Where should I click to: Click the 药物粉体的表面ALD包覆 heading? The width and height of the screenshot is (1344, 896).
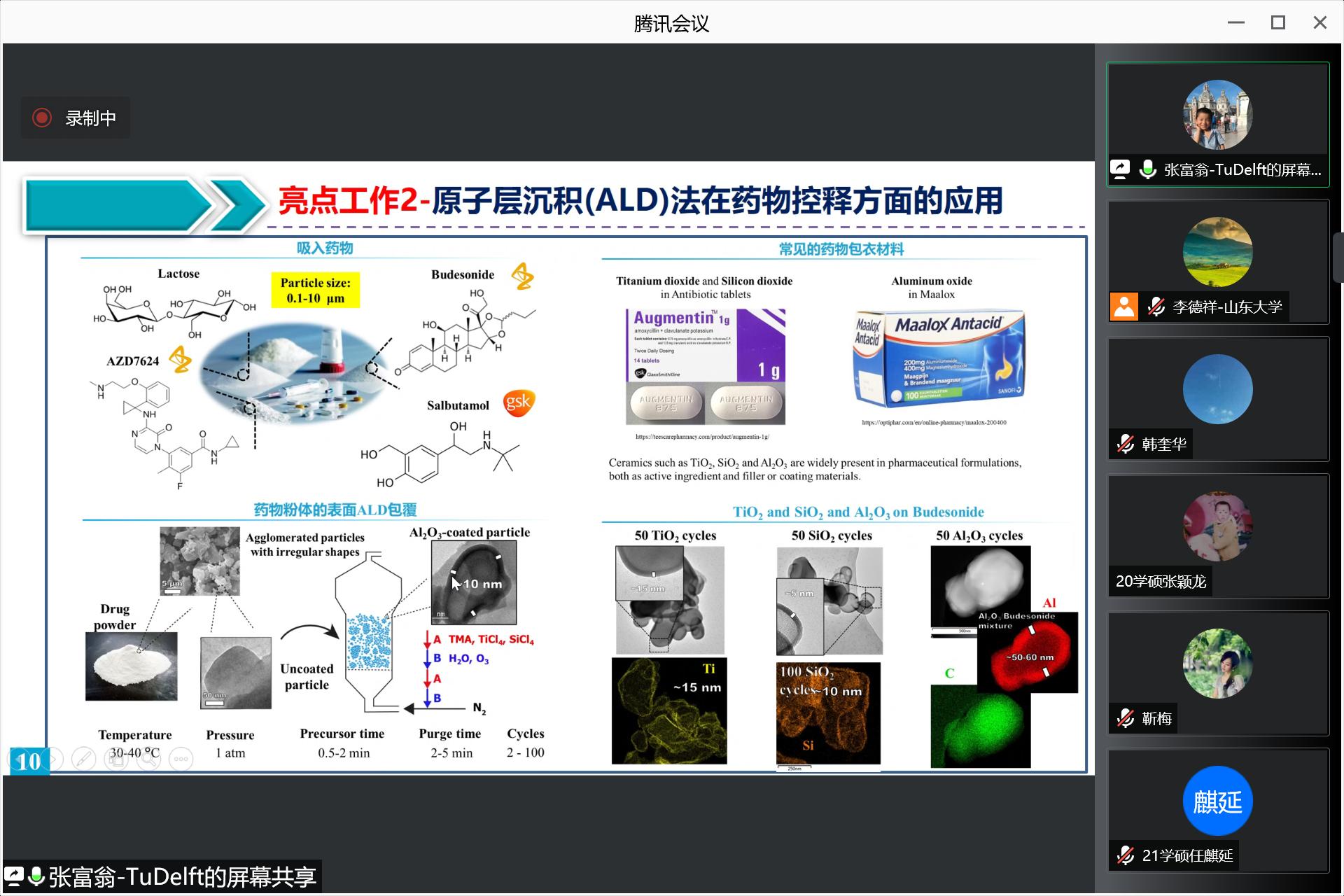[335, 510]
